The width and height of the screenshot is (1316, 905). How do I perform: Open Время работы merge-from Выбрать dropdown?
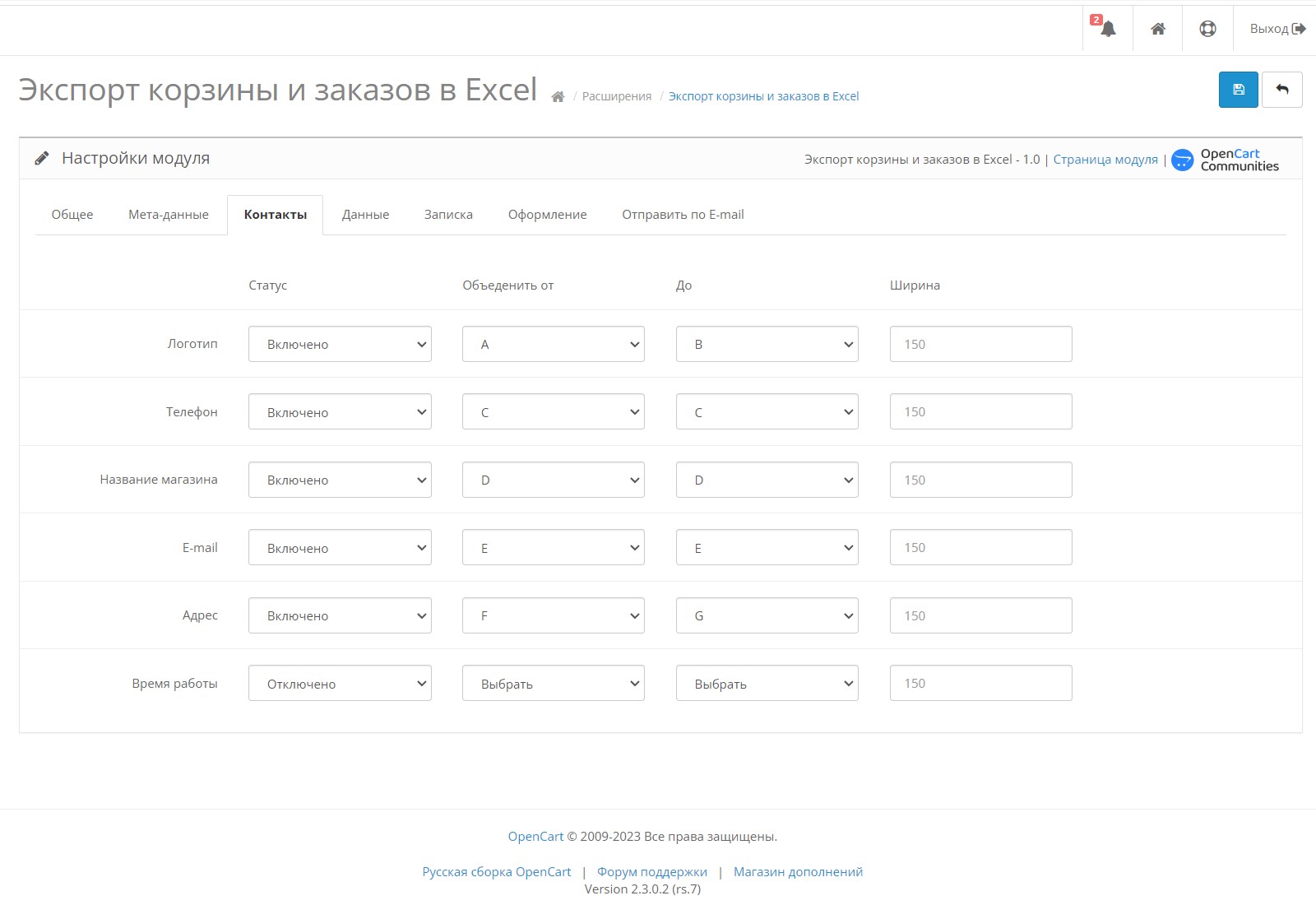pyautogui.click(x=554, y=683)
